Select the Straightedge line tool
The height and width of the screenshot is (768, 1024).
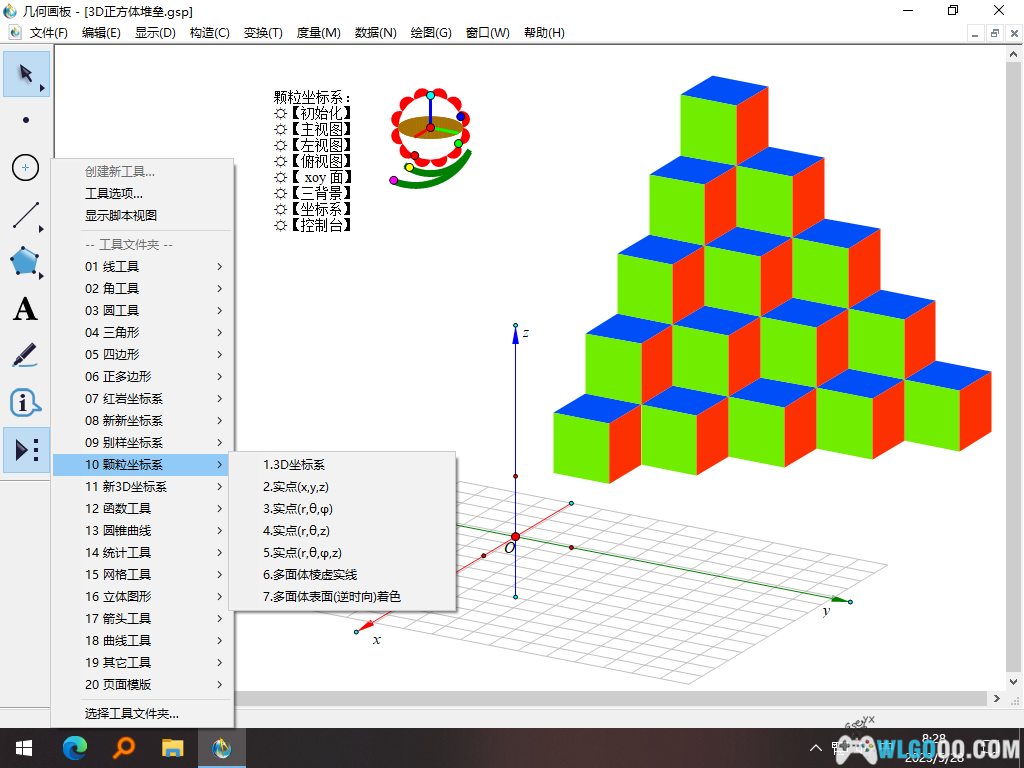26,214
